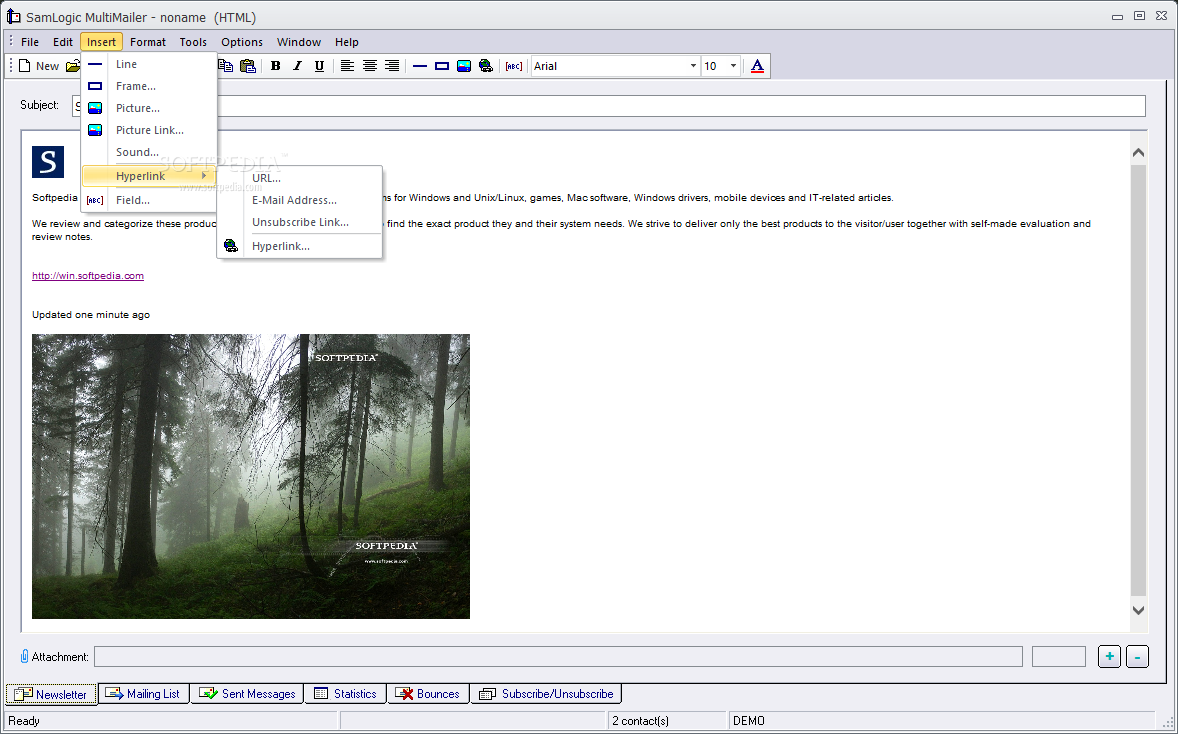Click Insert Picture toolbar icon
Screen dimensions: 1178x734
pyautogui.click(x=464, y=66)
